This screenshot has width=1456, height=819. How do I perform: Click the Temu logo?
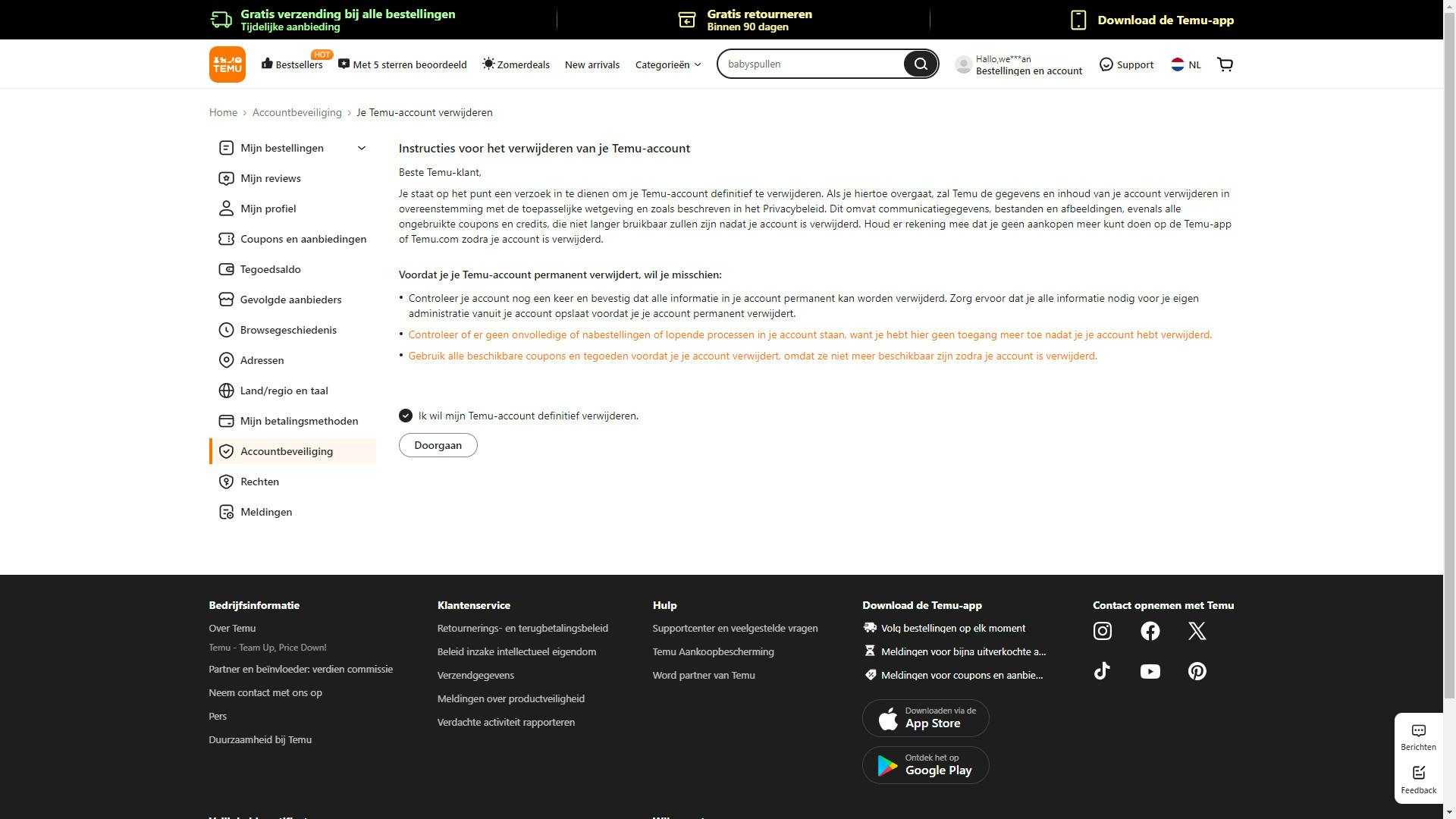(x=227, y=64)
